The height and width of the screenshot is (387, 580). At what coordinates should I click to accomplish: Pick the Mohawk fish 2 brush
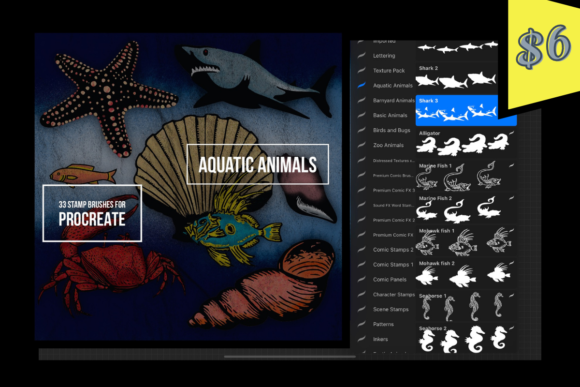[466, 274]
